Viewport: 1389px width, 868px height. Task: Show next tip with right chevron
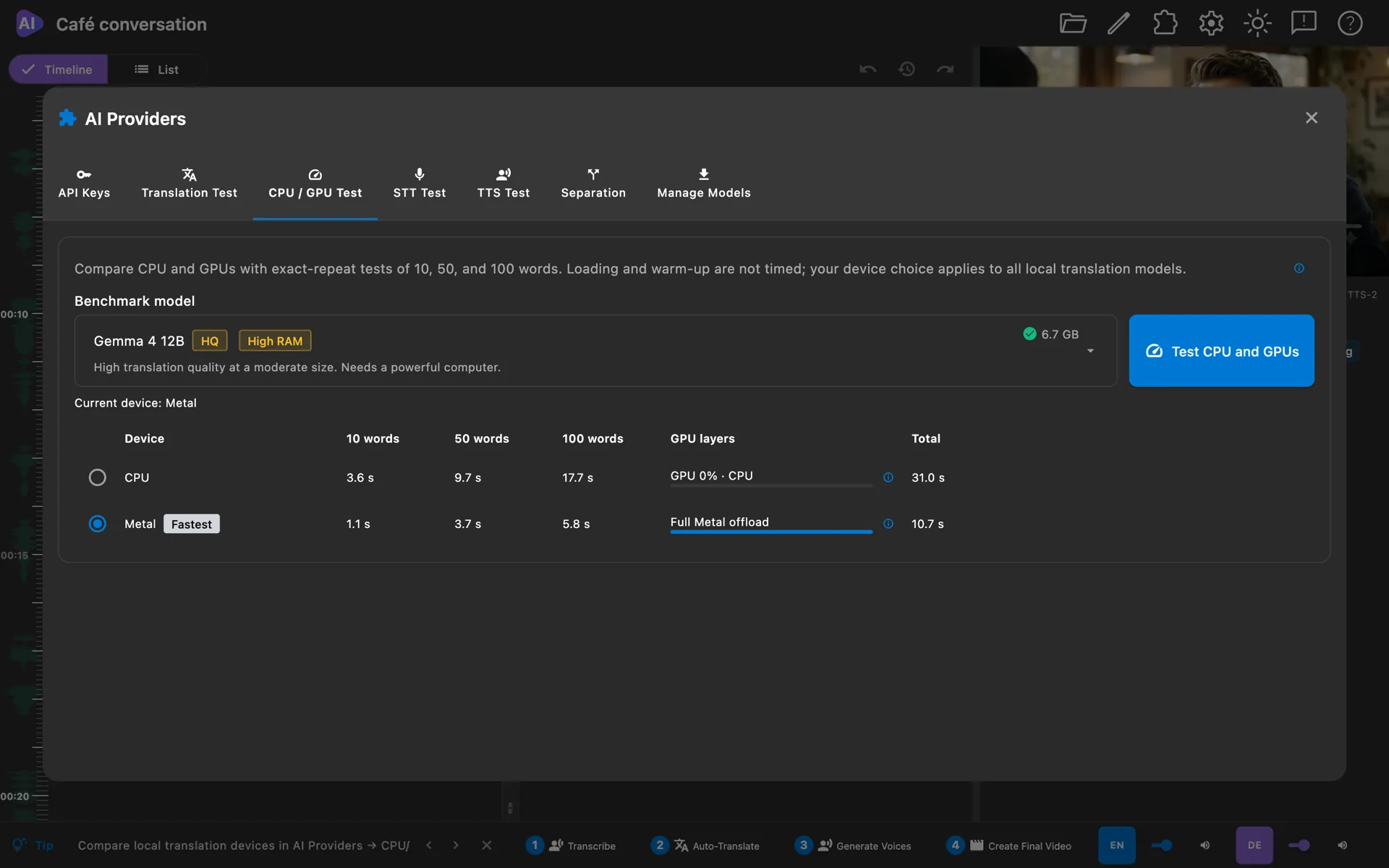coord(456,846)
